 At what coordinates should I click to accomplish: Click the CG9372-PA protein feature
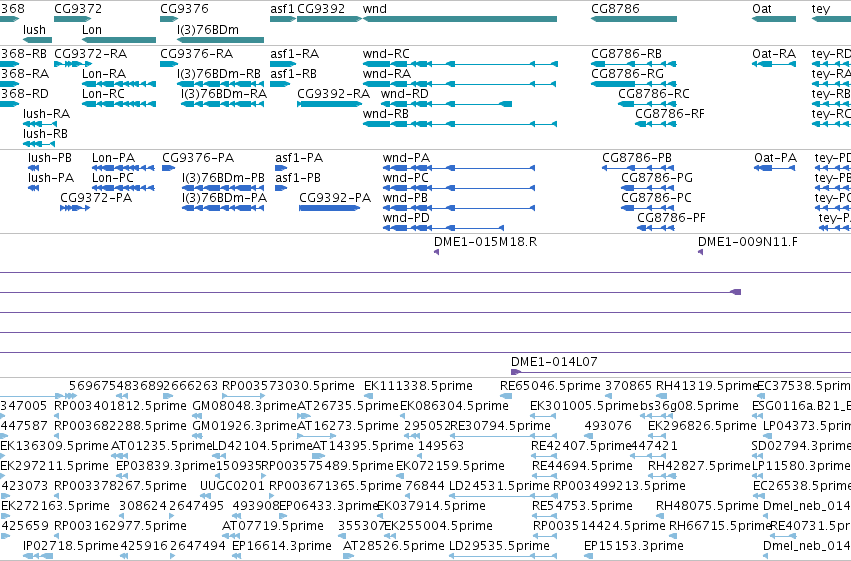(75, 208)
